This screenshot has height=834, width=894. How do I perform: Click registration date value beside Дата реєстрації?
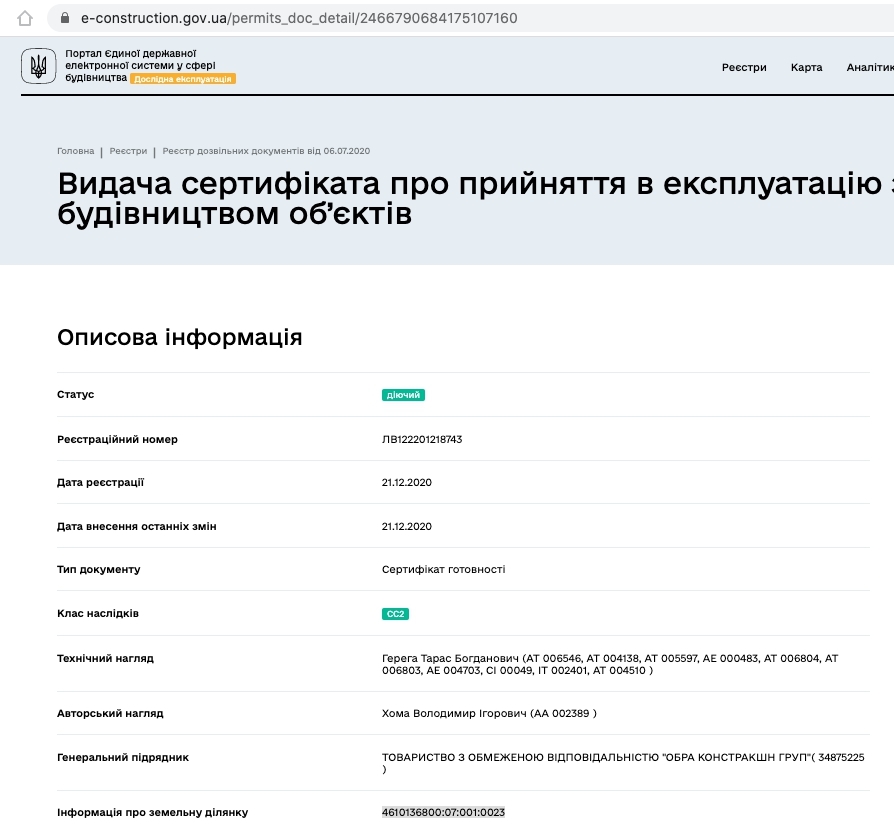pos(407,482)
